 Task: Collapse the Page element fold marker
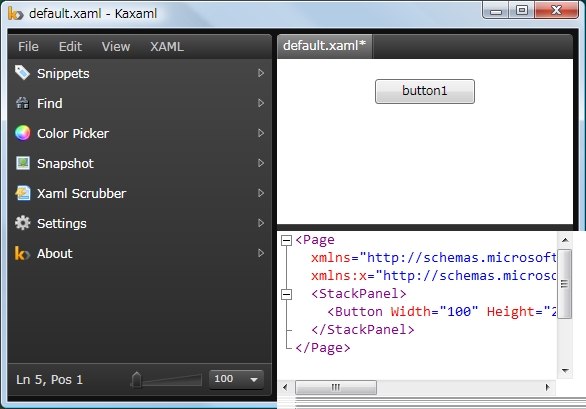[x=286, y=240]
